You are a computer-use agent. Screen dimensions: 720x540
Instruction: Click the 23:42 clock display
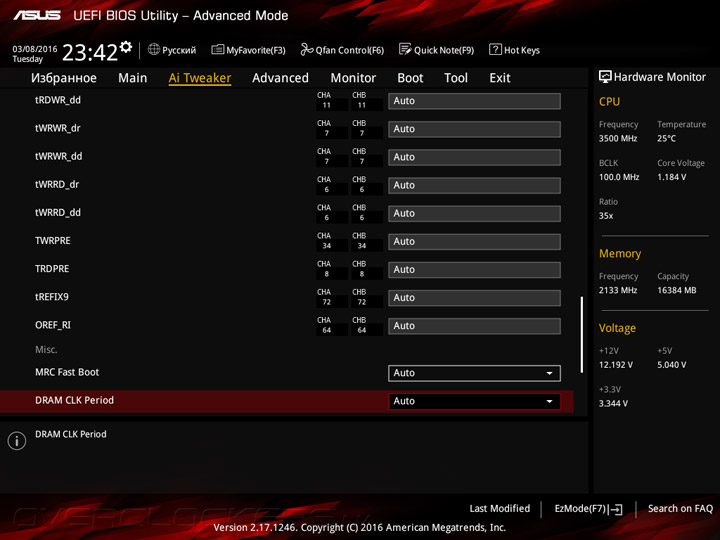(90, 52)
